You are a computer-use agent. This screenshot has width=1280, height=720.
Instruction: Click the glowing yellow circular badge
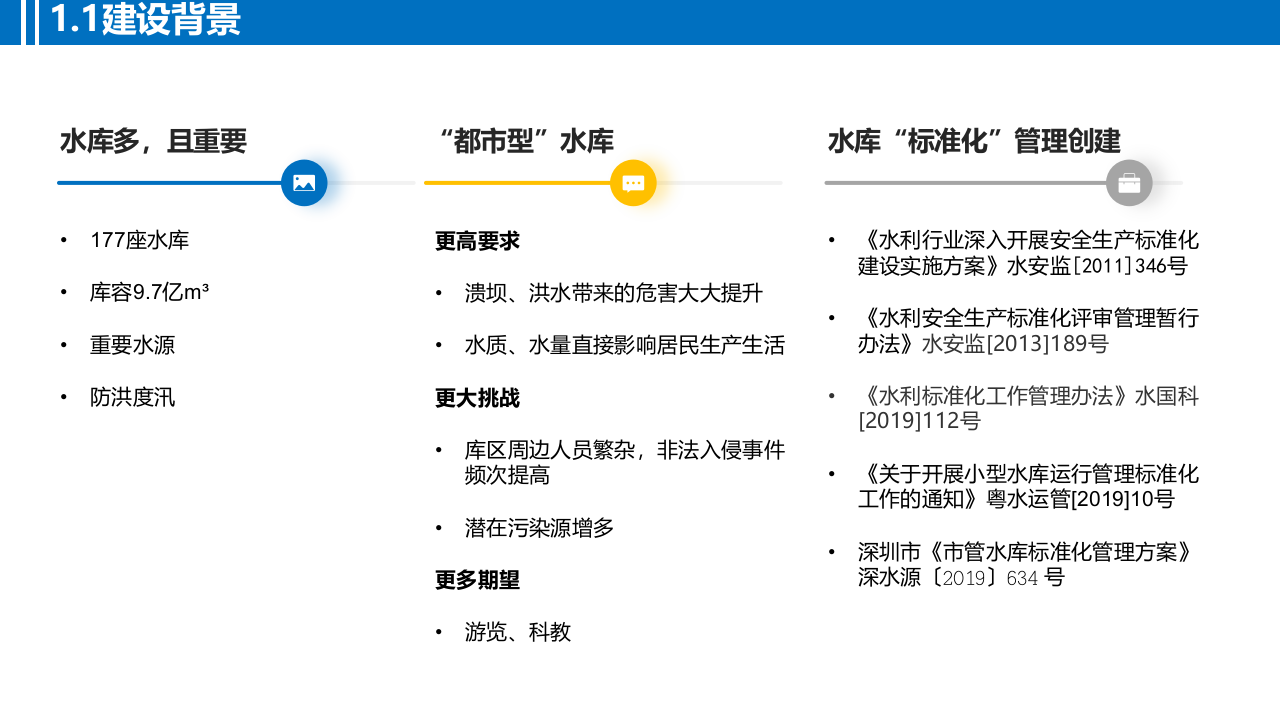(633, 183)
